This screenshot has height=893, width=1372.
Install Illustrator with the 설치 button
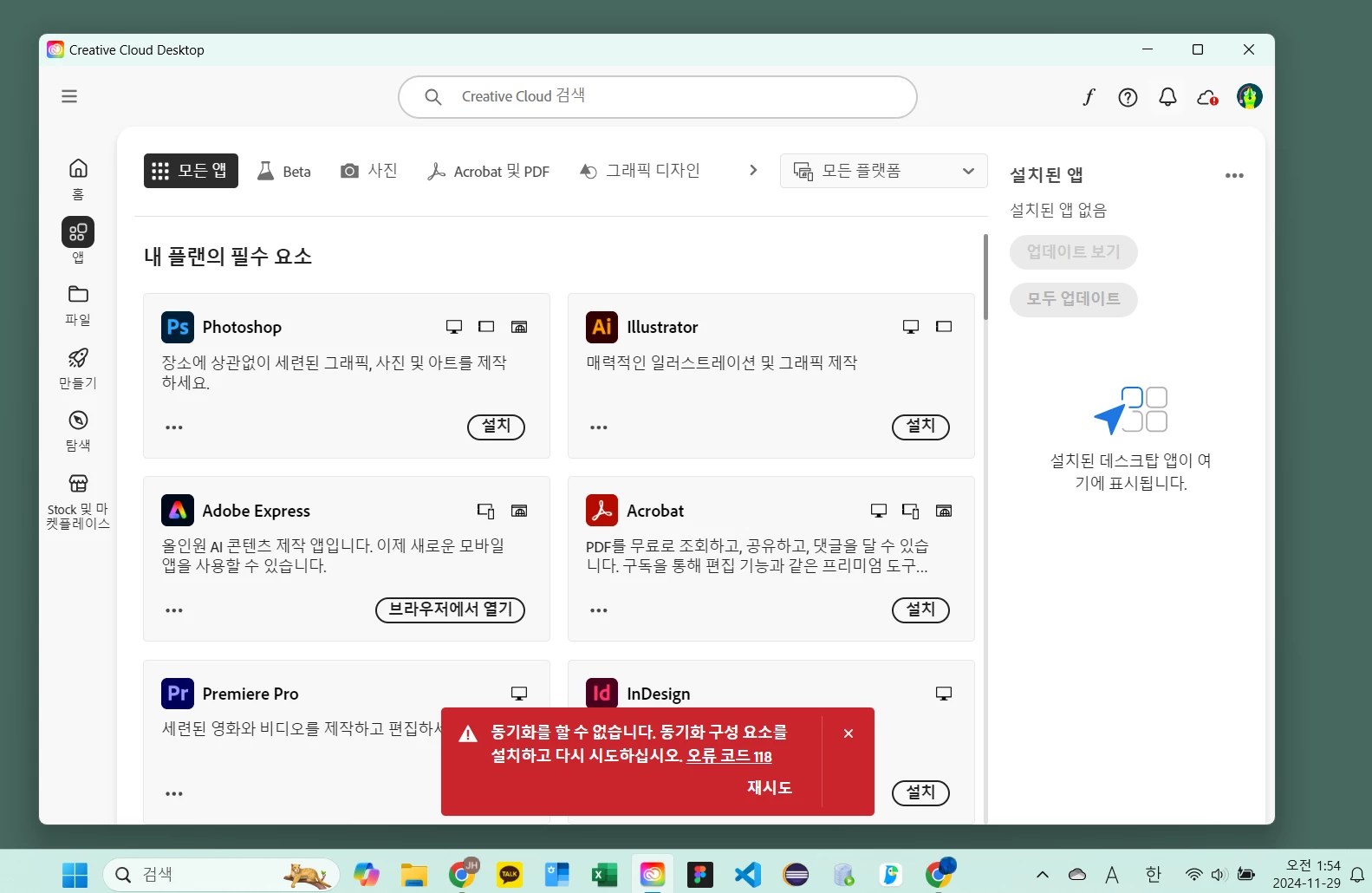click(920, 427)
